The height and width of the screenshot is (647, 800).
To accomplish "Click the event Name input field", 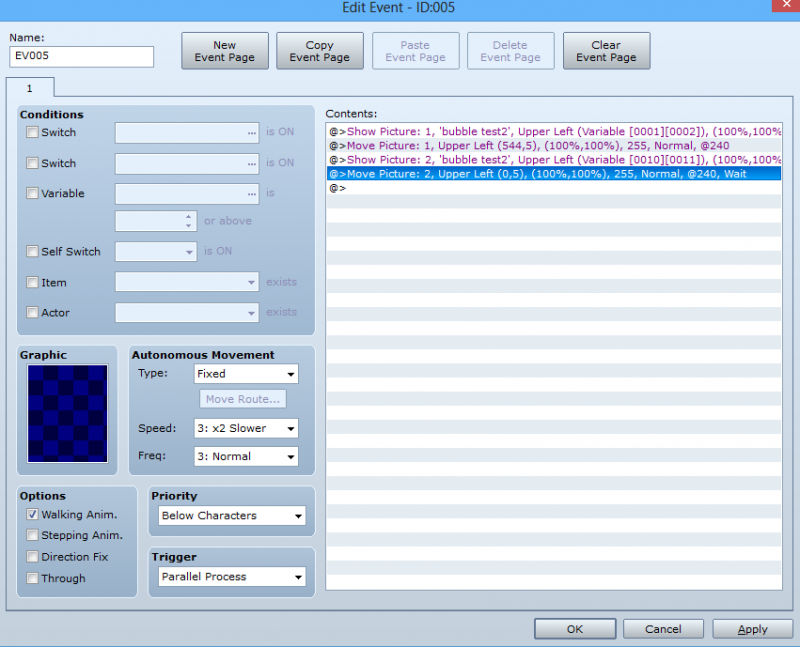I will pos(82,56).
